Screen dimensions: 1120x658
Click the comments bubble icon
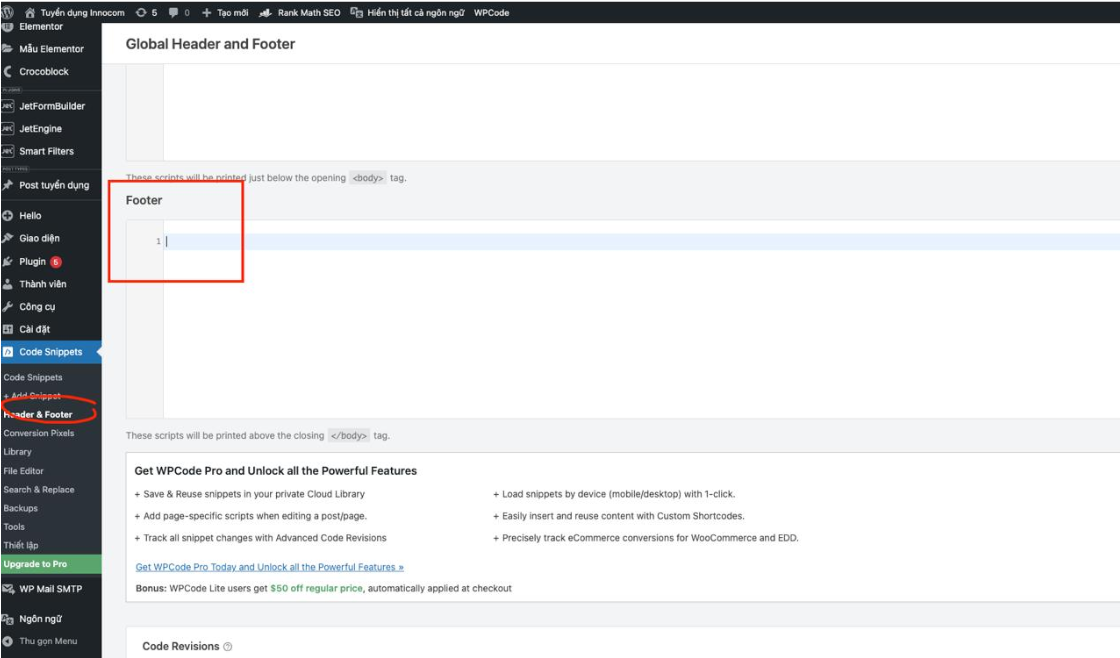[x=174, y=13]
